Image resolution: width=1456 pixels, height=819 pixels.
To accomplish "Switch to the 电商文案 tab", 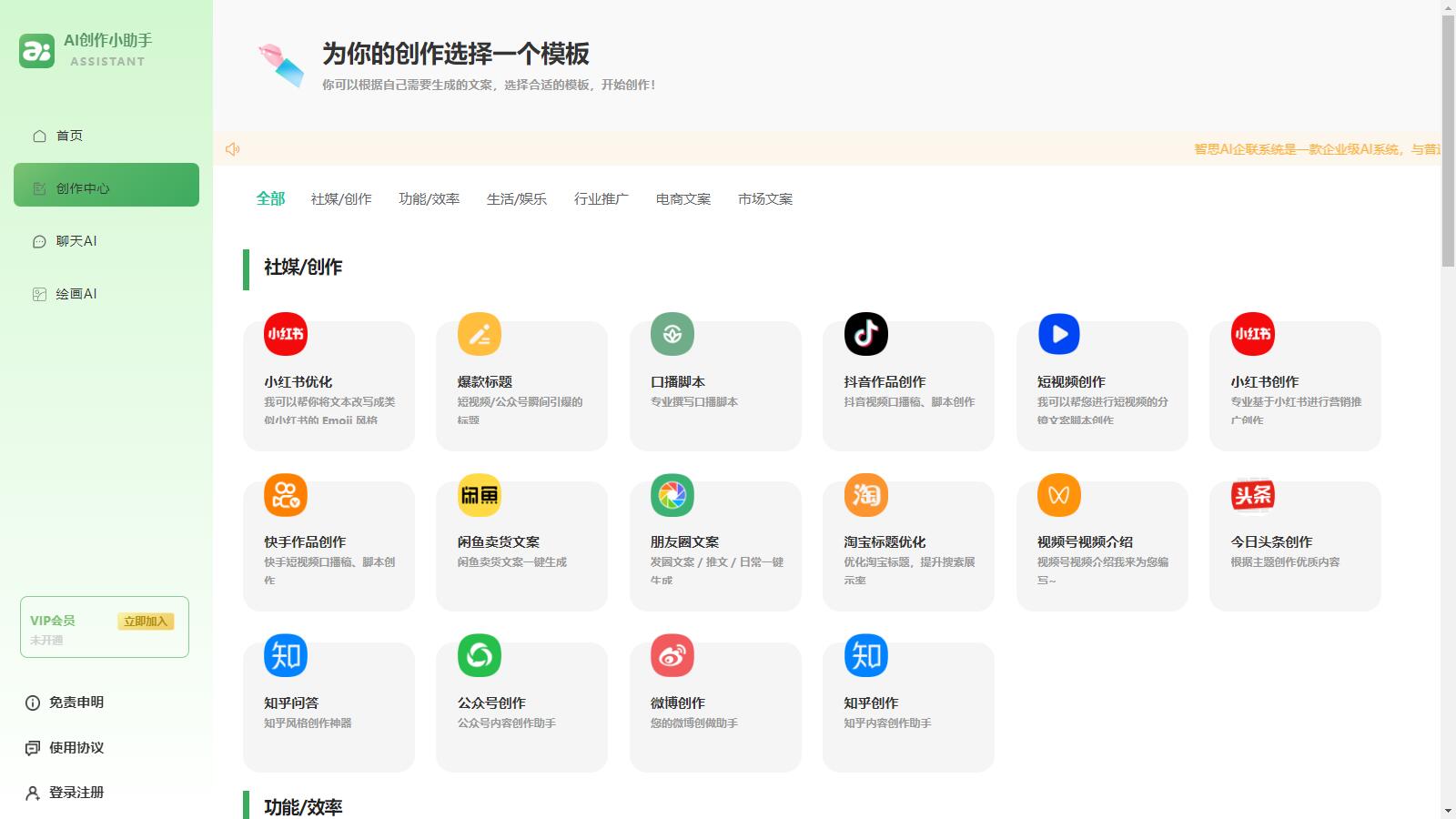I will [x=683, y=199].
